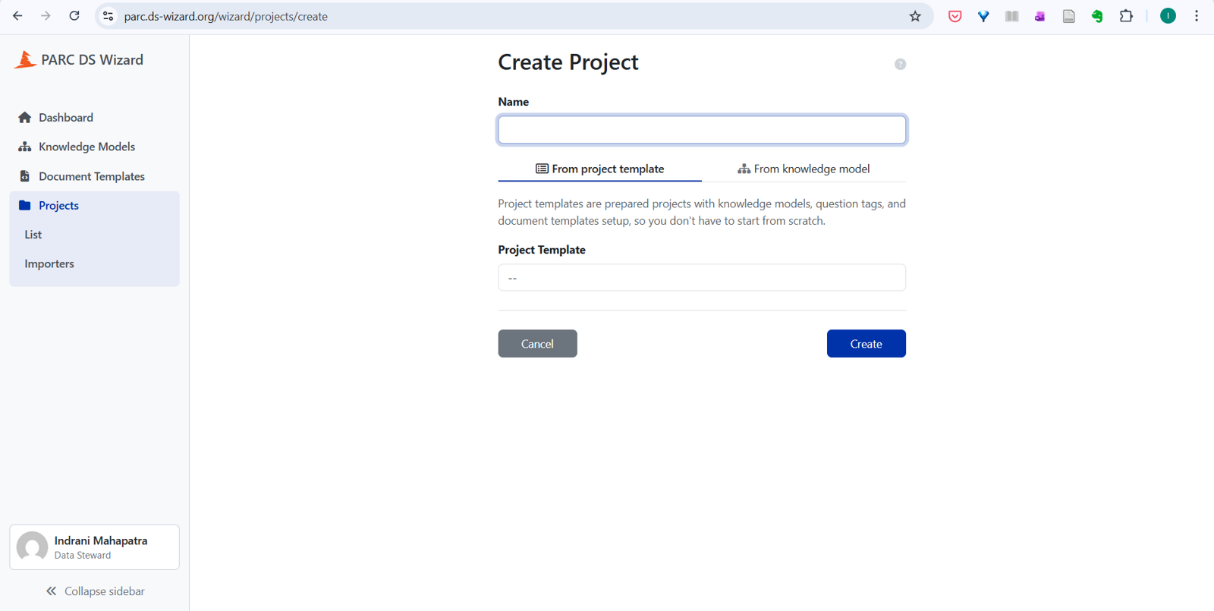Open the Project Template dropdown

click(701, 278)
